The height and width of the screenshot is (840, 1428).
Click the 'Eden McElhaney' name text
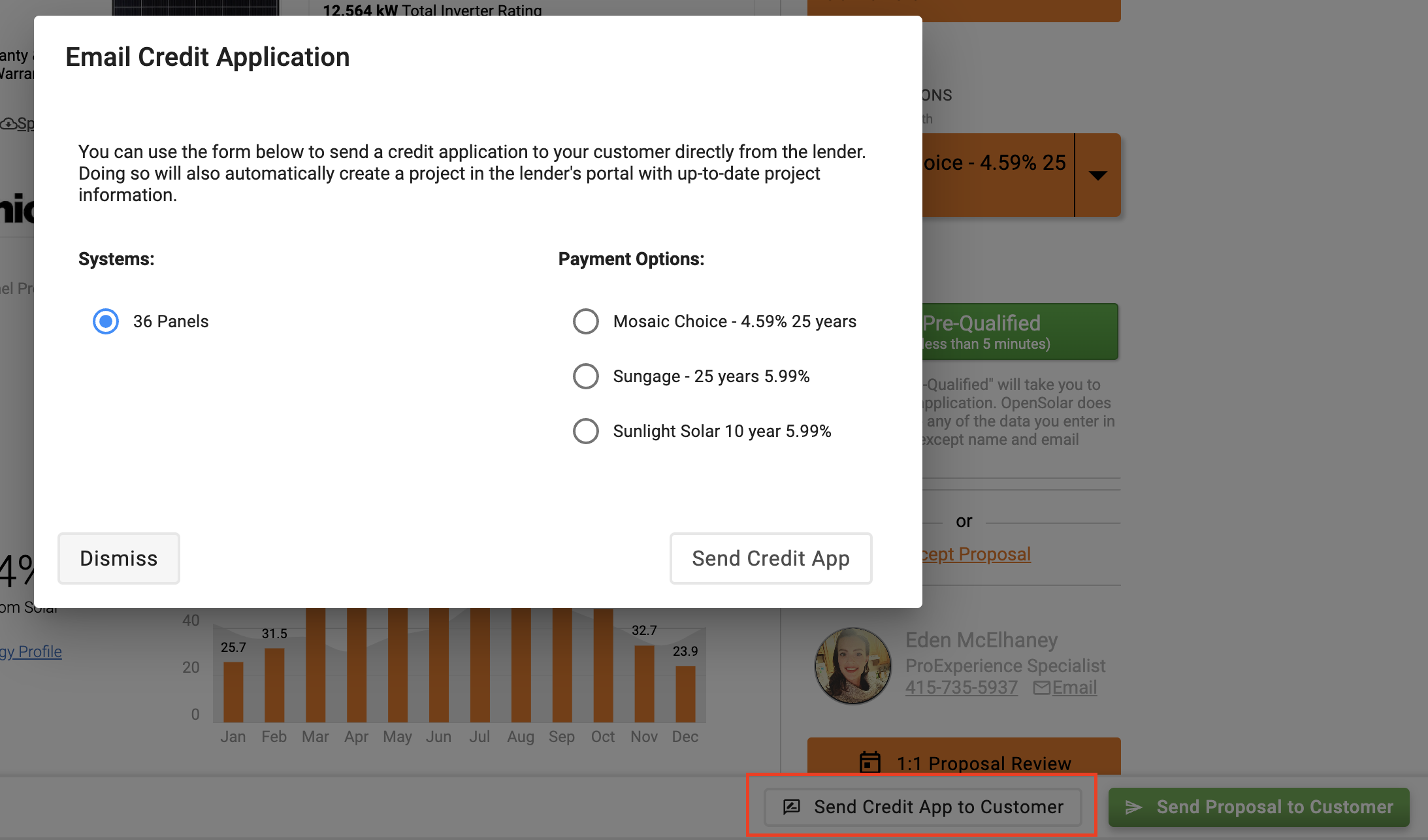point(981,640)
